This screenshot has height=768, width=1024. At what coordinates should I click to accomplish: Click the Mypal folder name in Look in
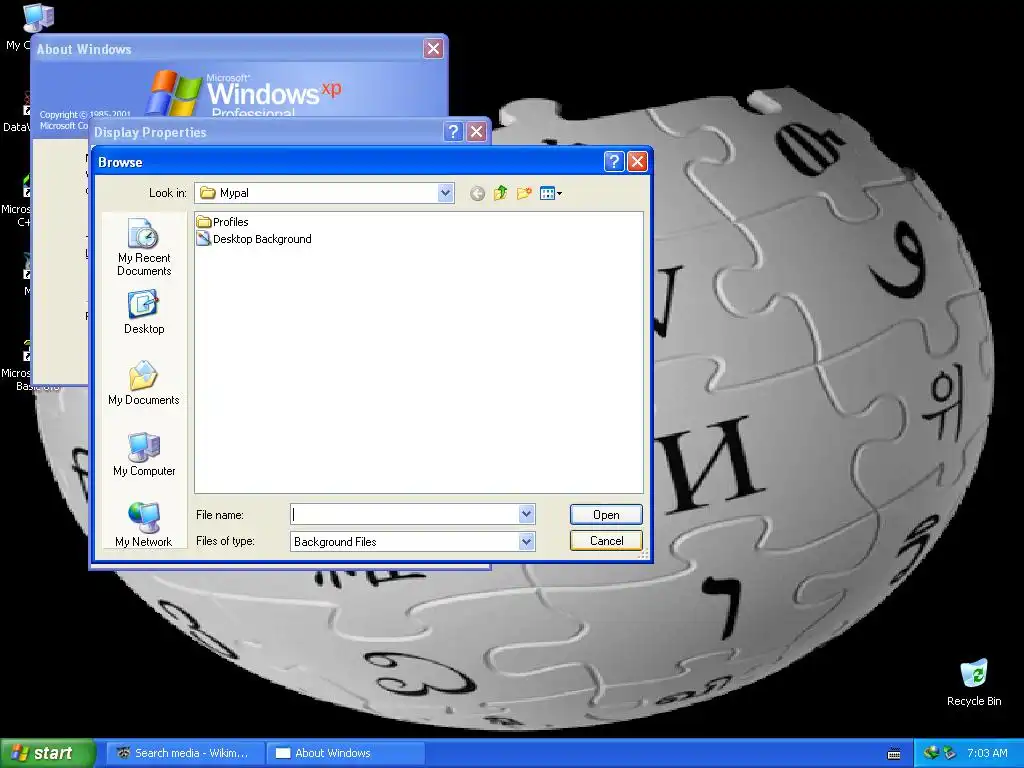(x=234, y=193)
